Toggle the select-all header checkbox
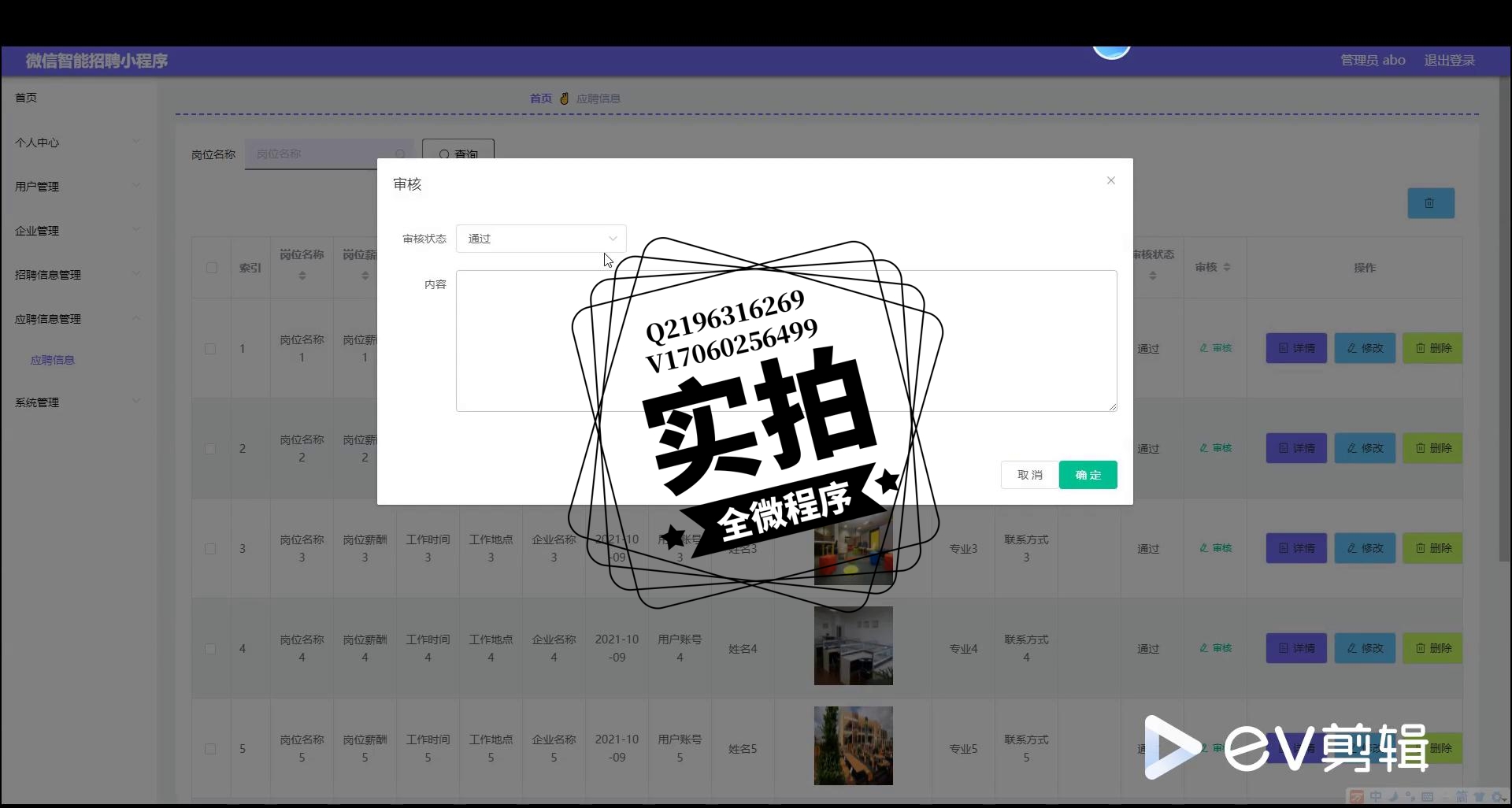 click(x=212, y=268)
